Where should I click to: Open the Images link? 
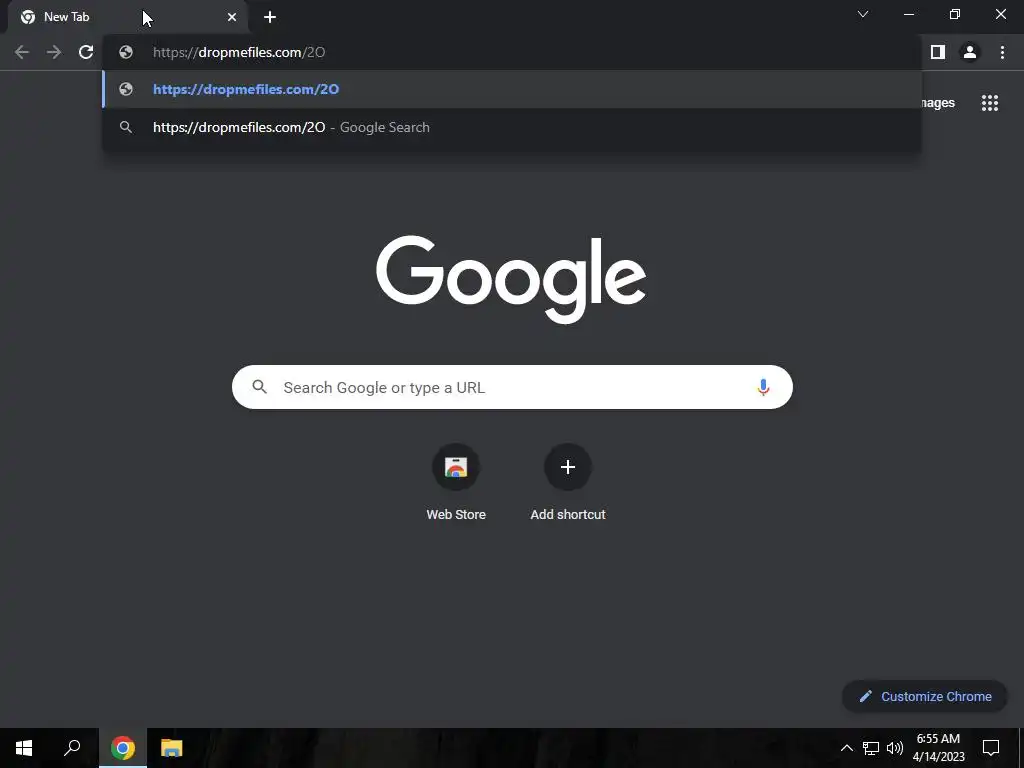click(x=938, y=103)
